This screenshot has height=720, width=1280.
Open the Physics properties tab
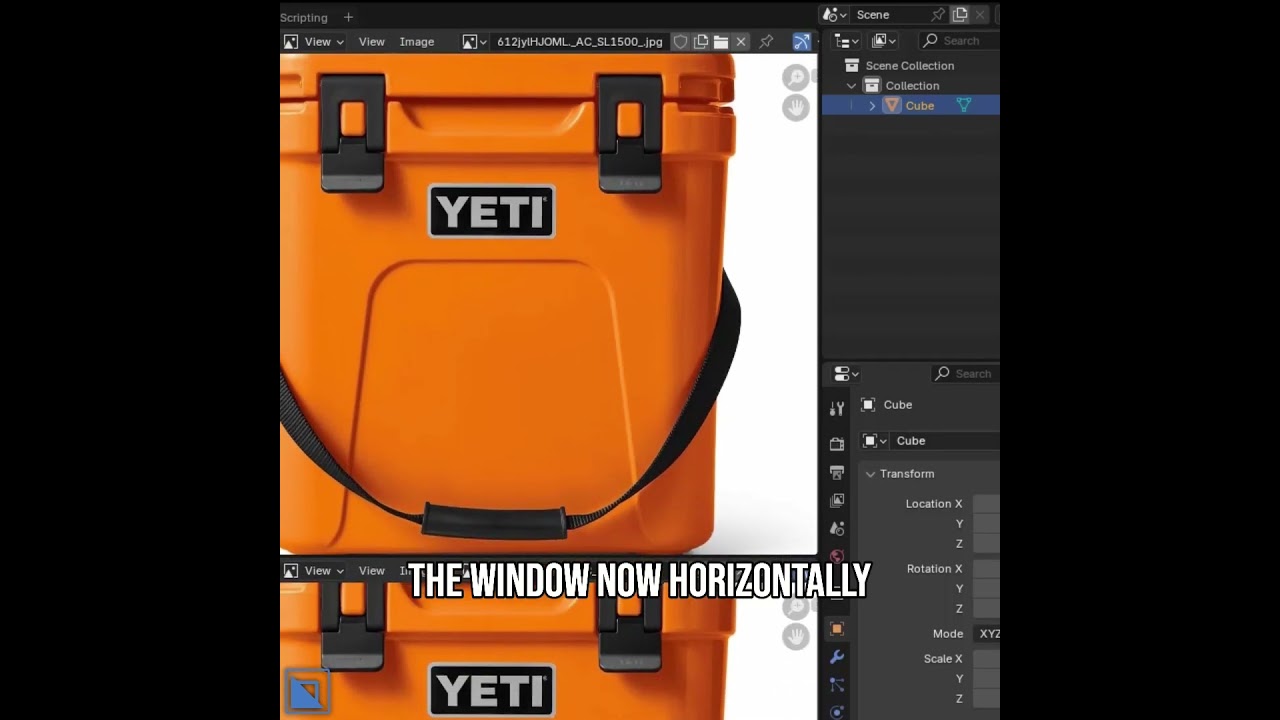837,712
